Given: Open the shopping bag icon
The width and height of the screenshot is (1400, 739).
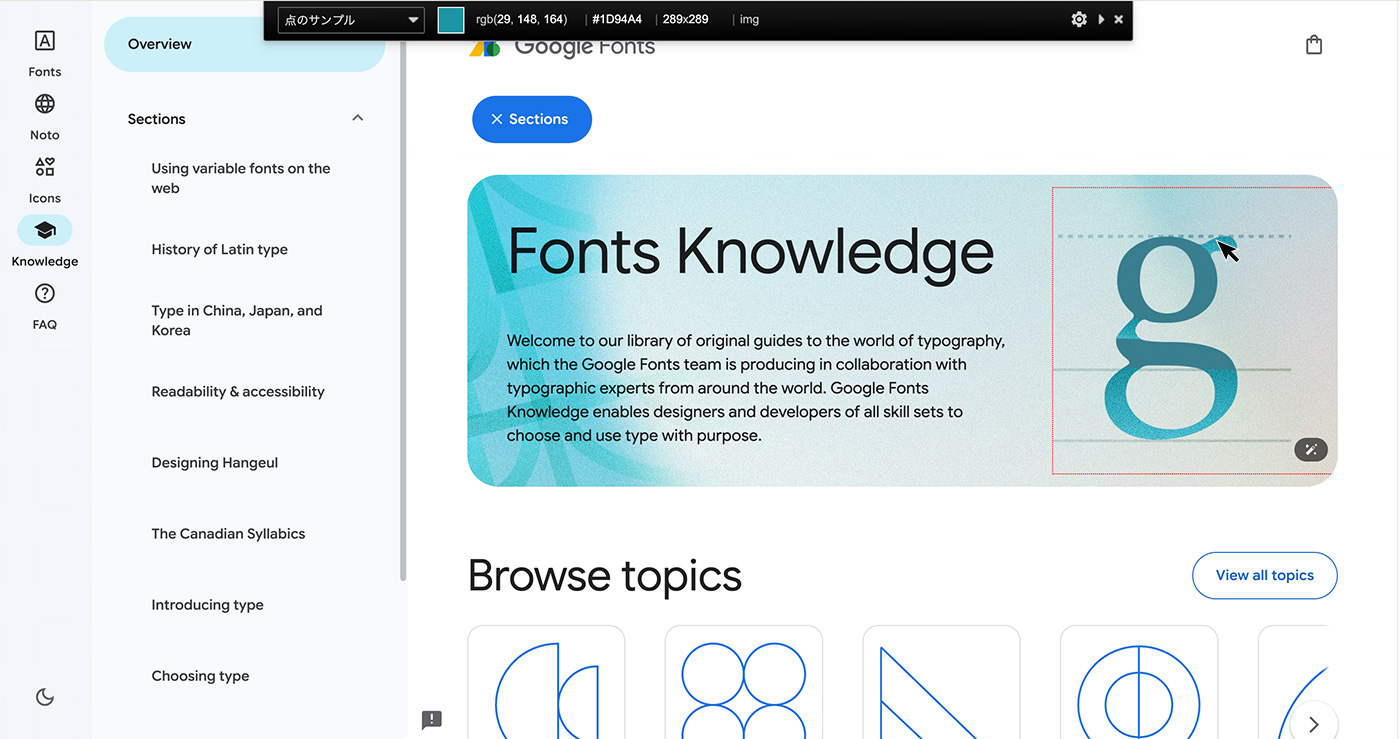Looking at the screenshot, I should pyautogui.click(x=1314, y=45).
